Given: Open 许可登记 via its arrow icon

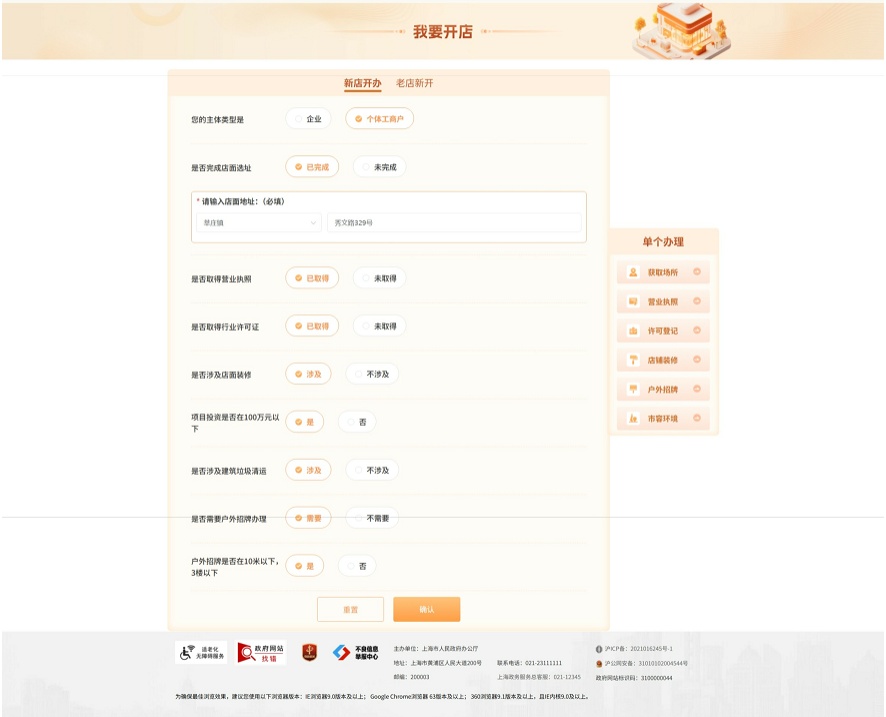Looking at the screenshot, I should (697, 330).
